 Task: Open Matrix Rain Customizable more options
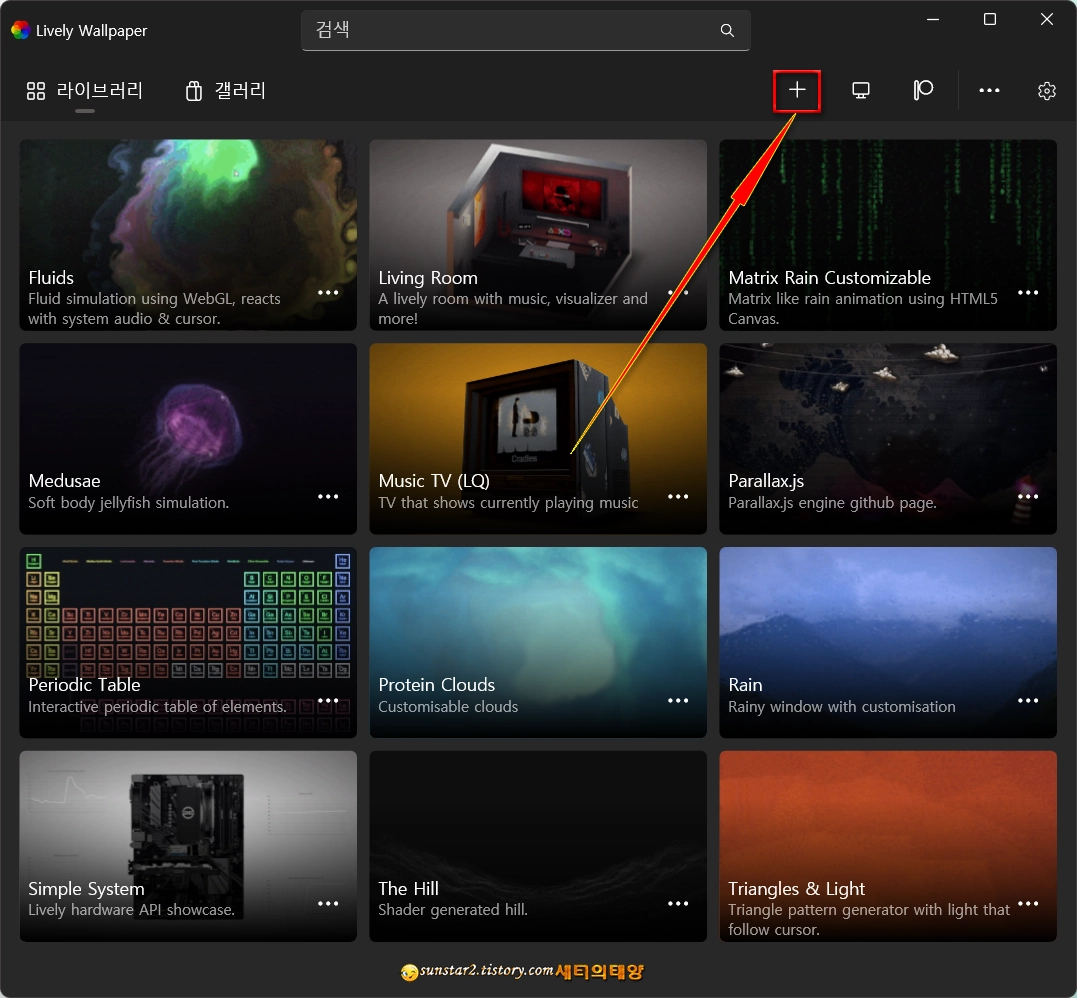coord(1028,293)
